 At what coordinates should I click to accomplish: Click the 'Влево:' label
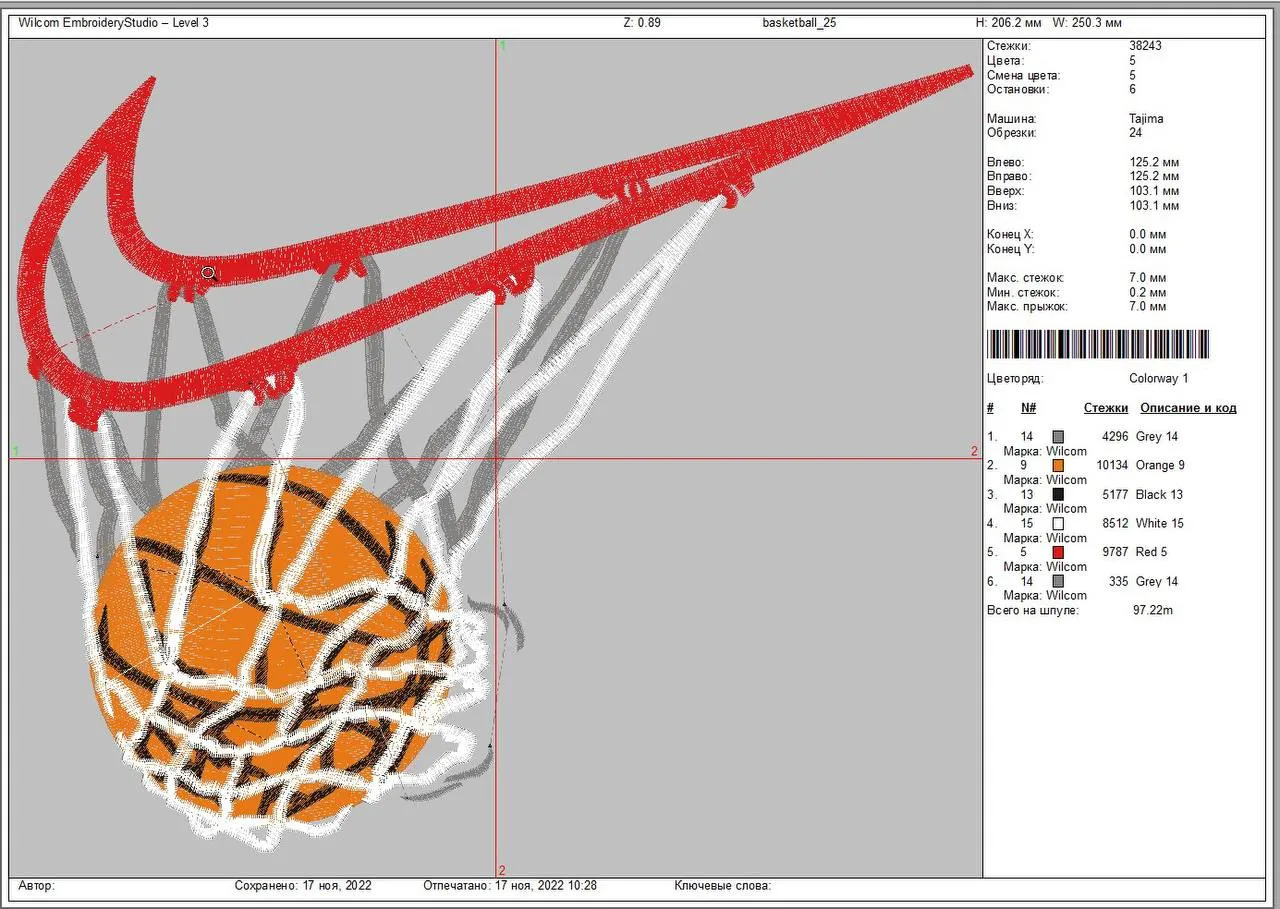coord(1005,162)
